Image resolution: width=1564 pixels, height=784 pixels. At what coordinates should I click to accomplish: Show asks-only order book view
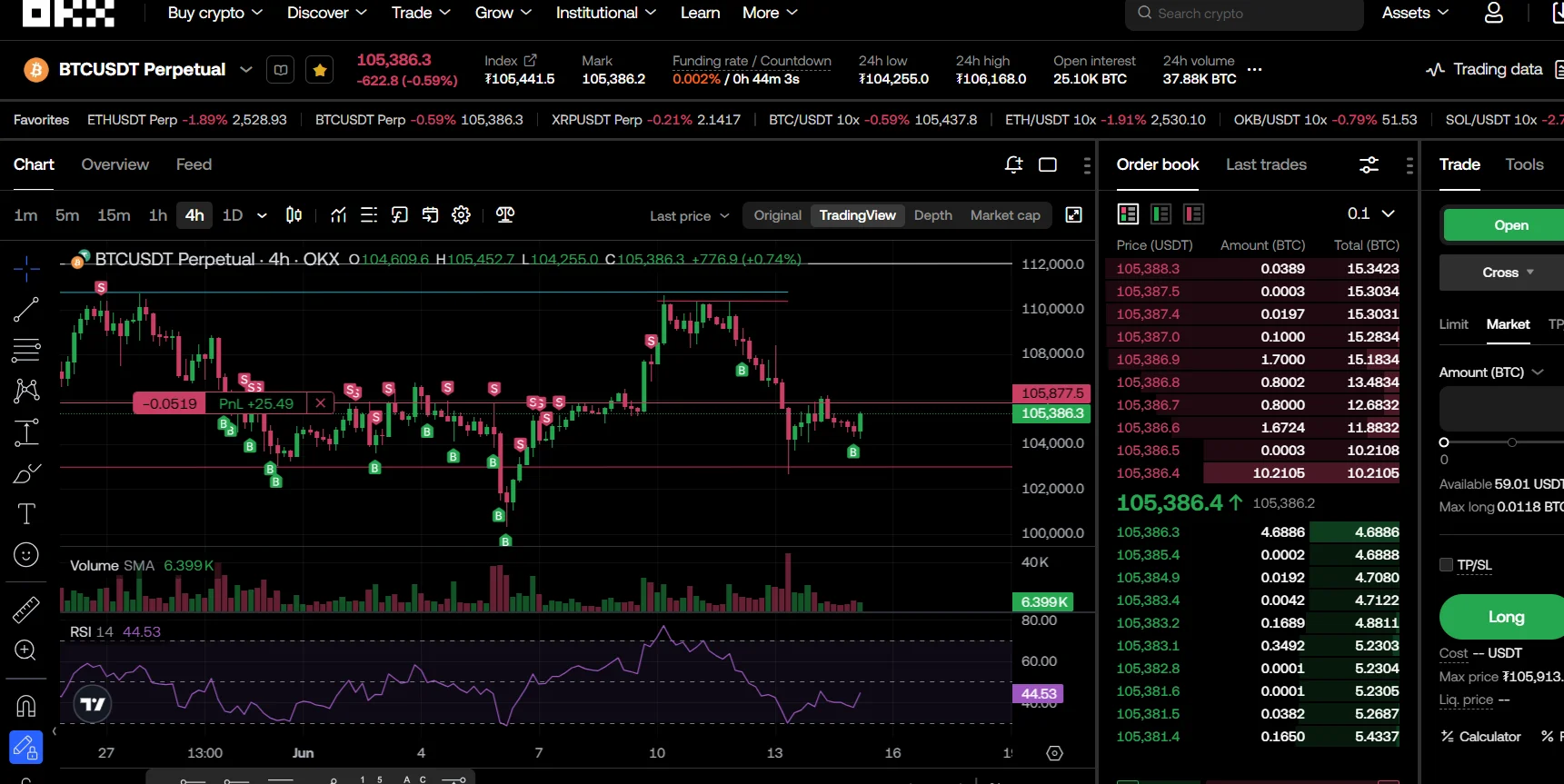(1193, 213)
